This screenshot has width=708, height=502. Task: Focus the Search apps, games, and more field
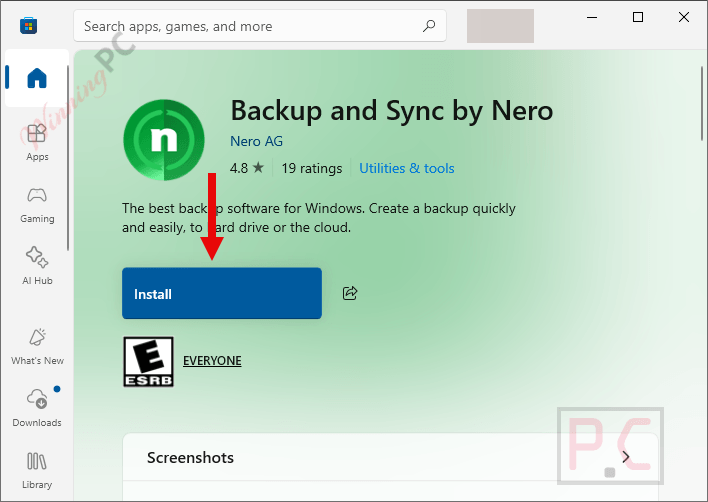click(260, 26)
